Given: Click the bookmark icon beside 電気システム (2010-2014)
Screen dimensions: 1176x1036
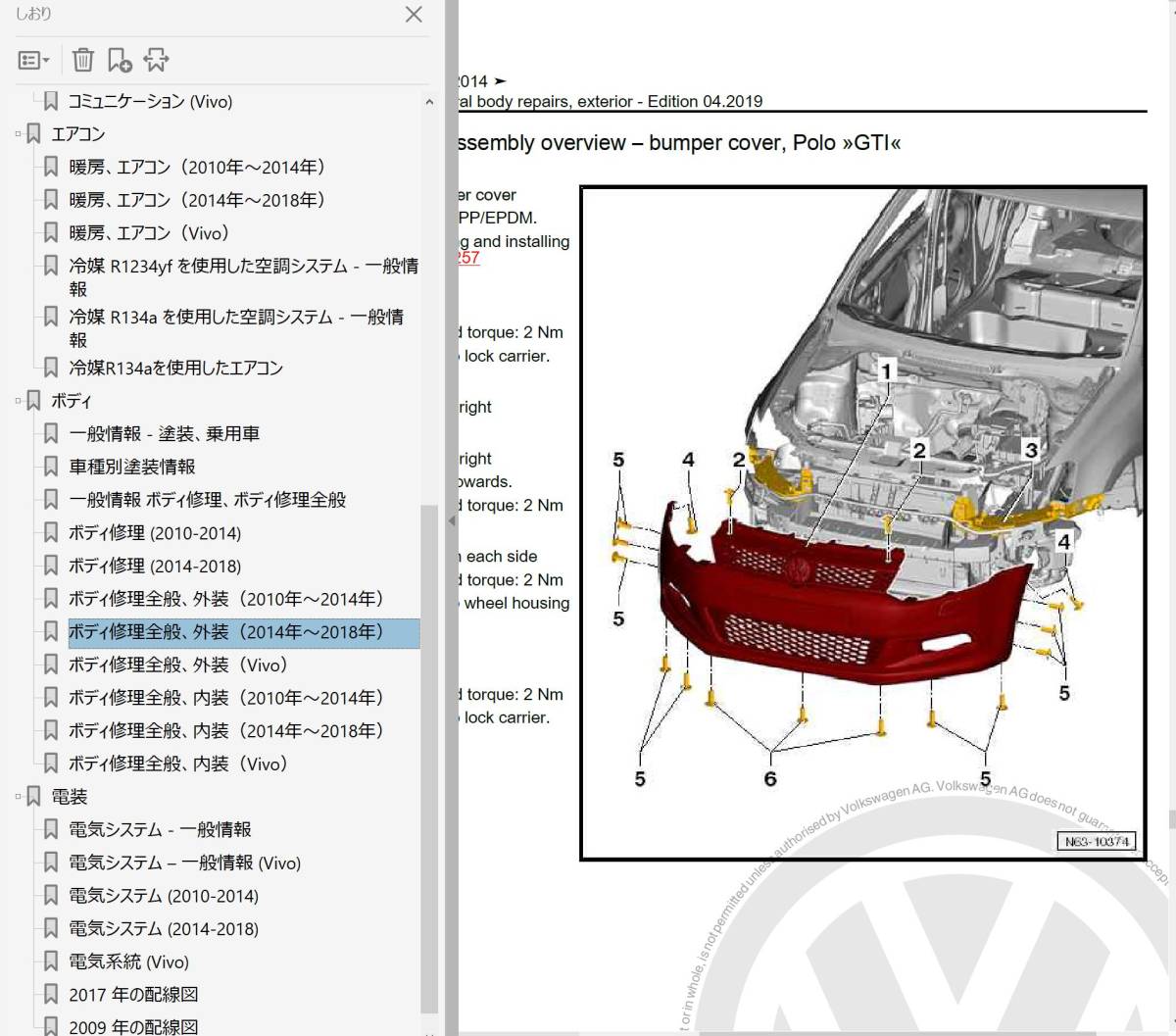Looking at the screenshot, I should (51, 896).
